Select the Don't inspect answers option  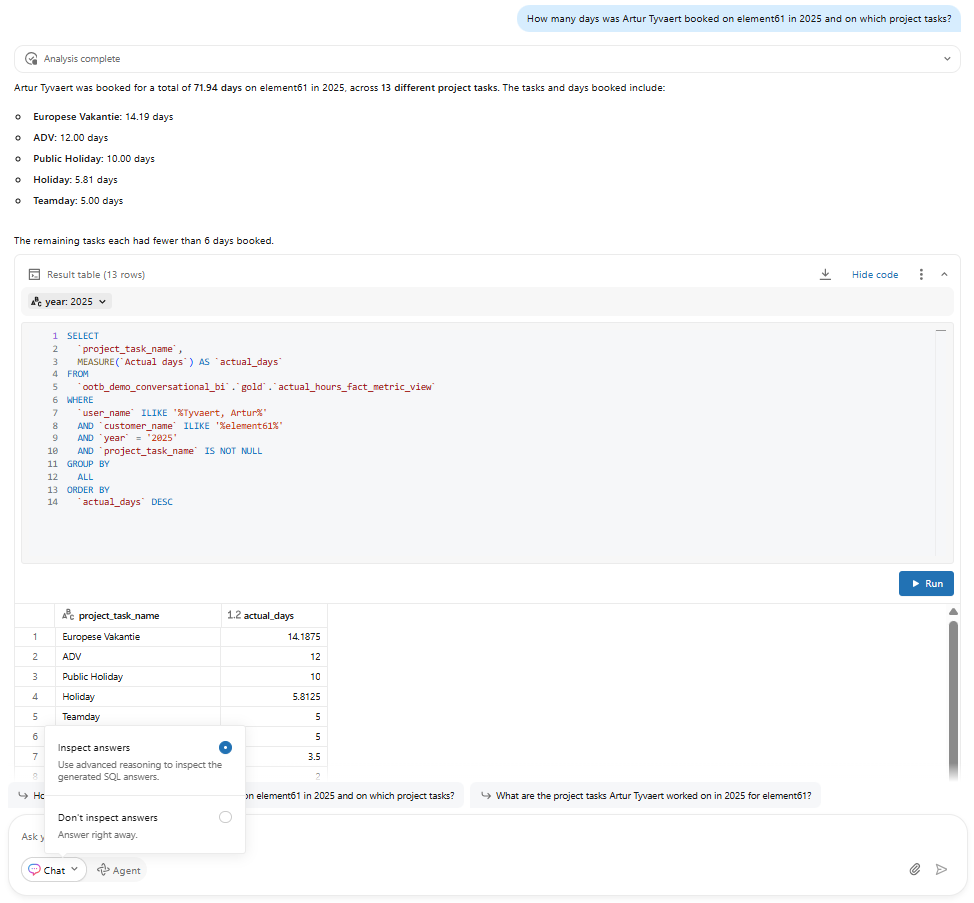pos(225,817)
